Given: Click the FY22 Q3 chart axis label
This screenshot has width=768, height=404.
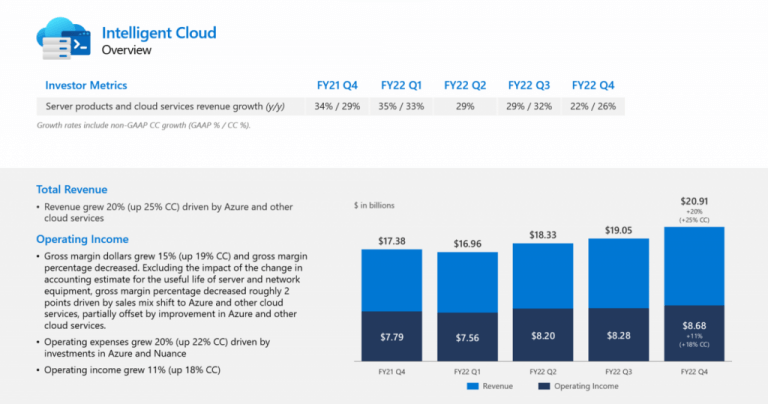Looking at the screenshot, I should coord(618,372).
